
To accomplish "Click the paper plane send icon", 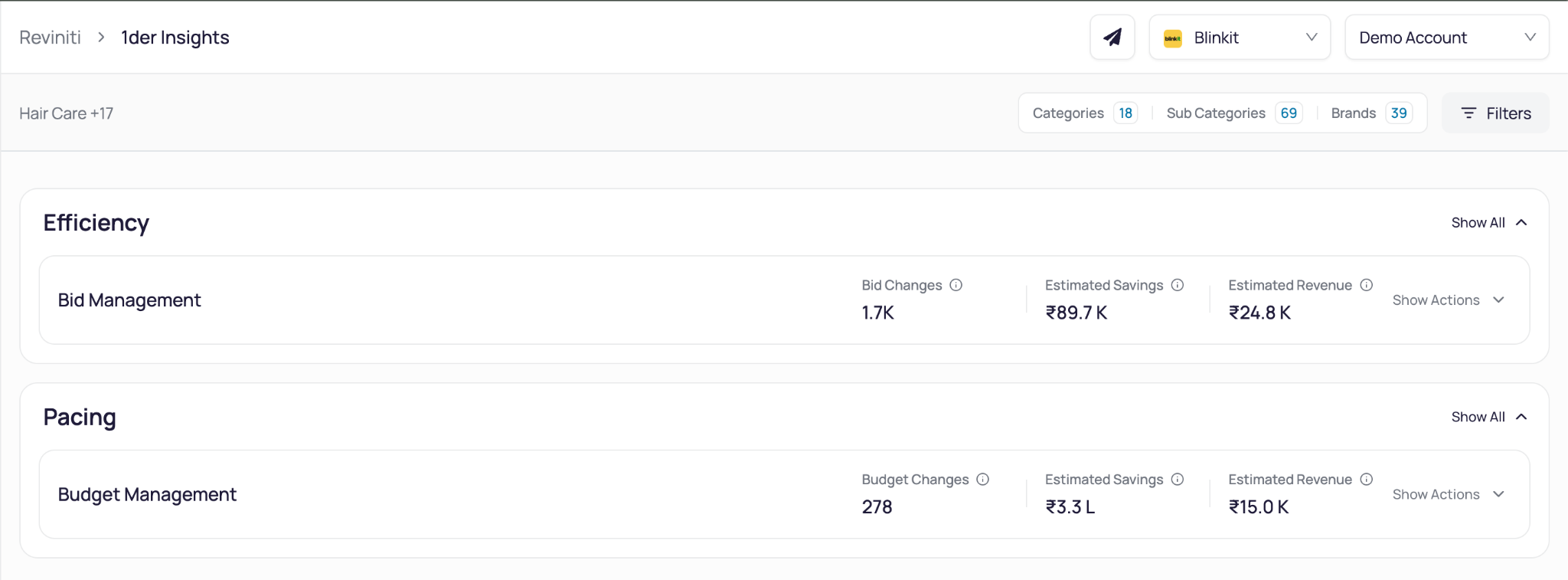I will pos(1112,37).
